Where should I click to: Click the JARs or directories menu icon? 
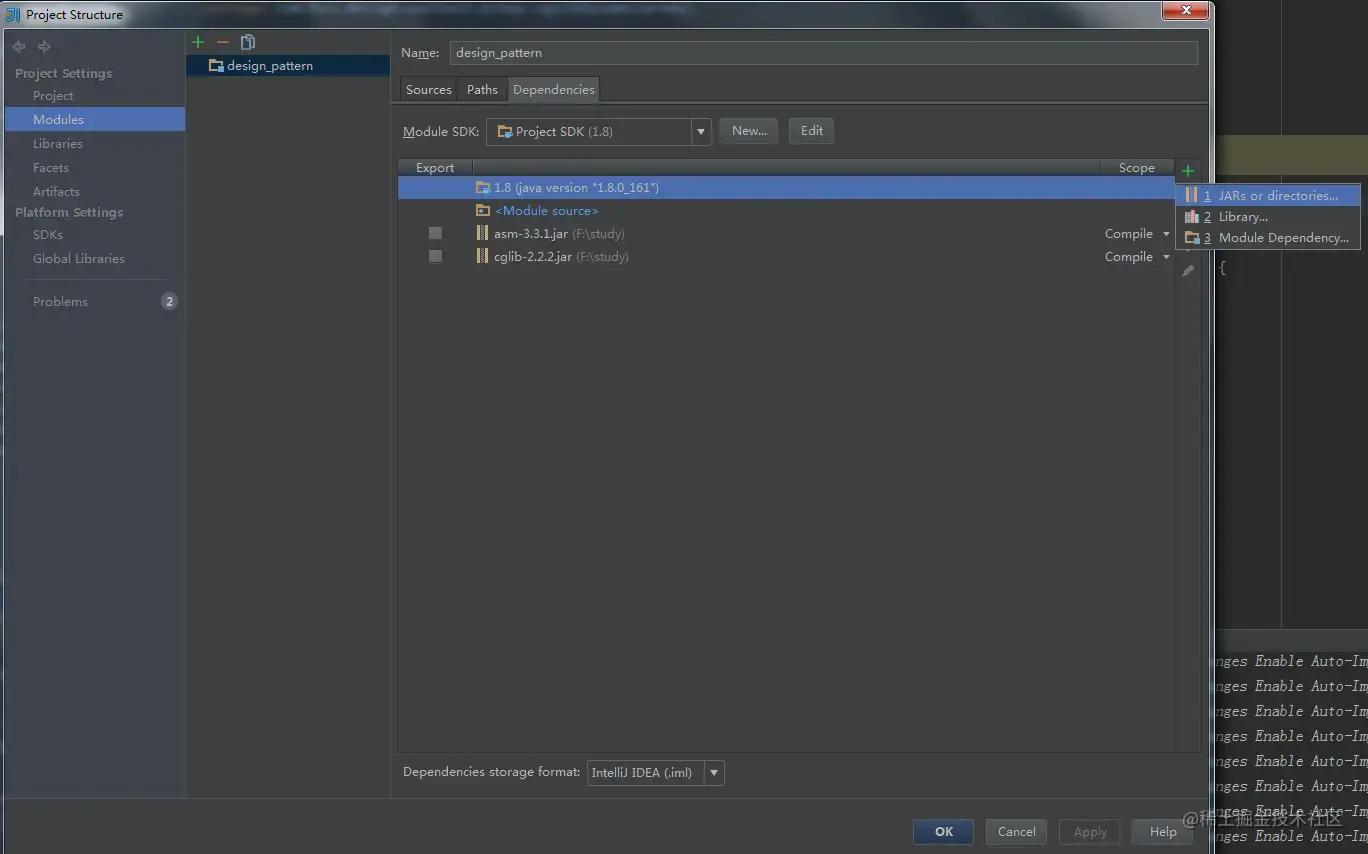point(1191,195)
